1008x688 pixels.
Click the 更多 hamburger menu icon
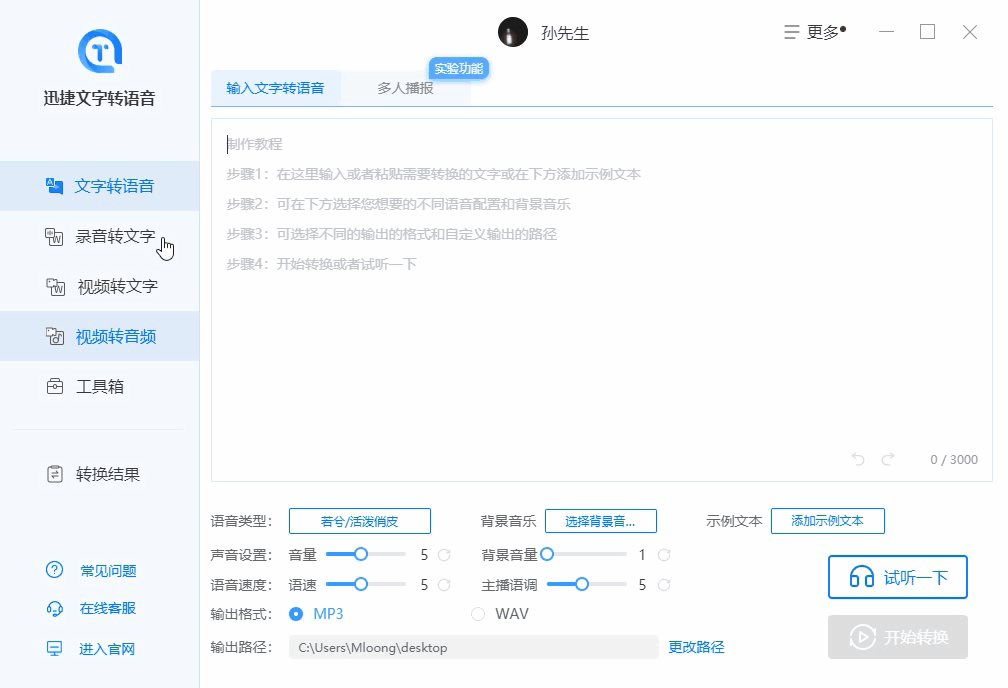point(791,32)
